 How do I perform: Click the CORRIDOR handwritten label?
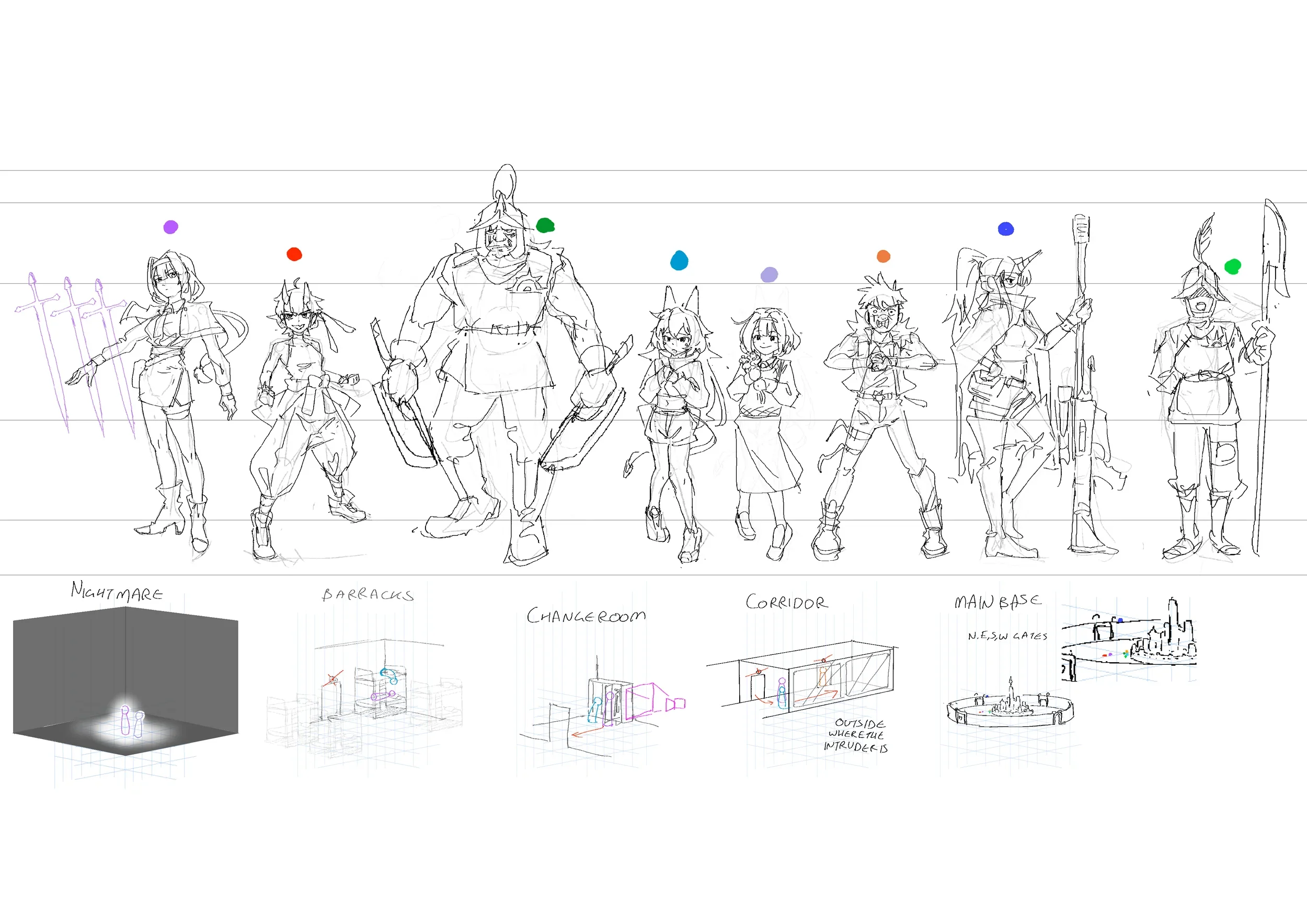coord(787,603)
